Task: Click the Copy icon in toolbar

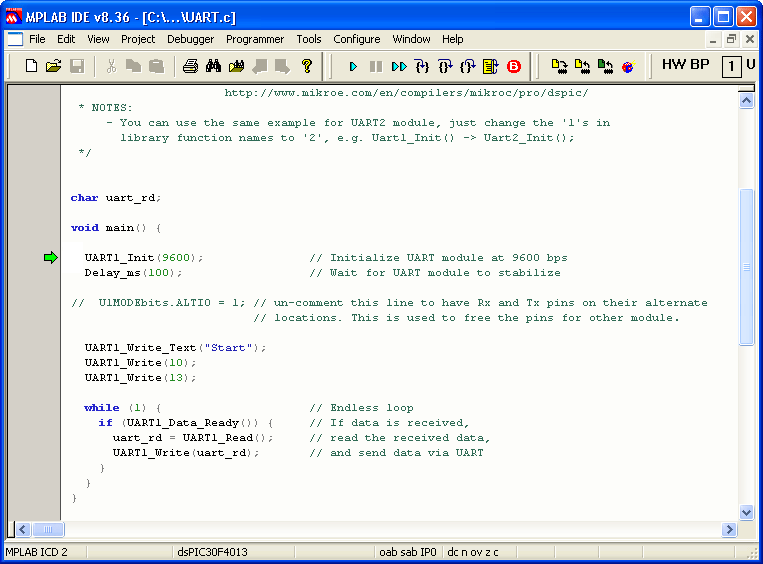Action: coord(133,66)
